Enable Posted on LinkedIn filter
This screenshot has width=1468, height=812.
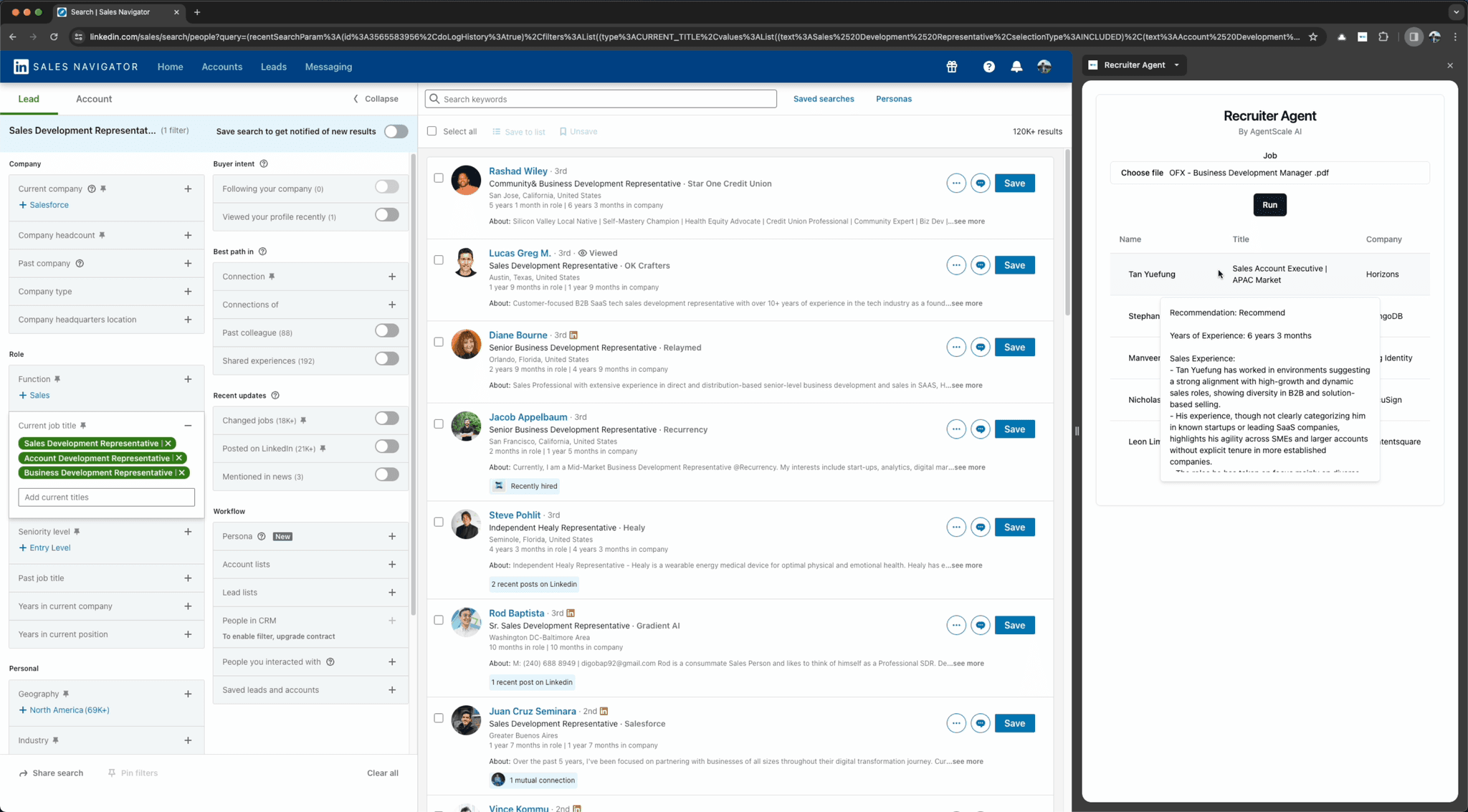click(x=387, y=446)
